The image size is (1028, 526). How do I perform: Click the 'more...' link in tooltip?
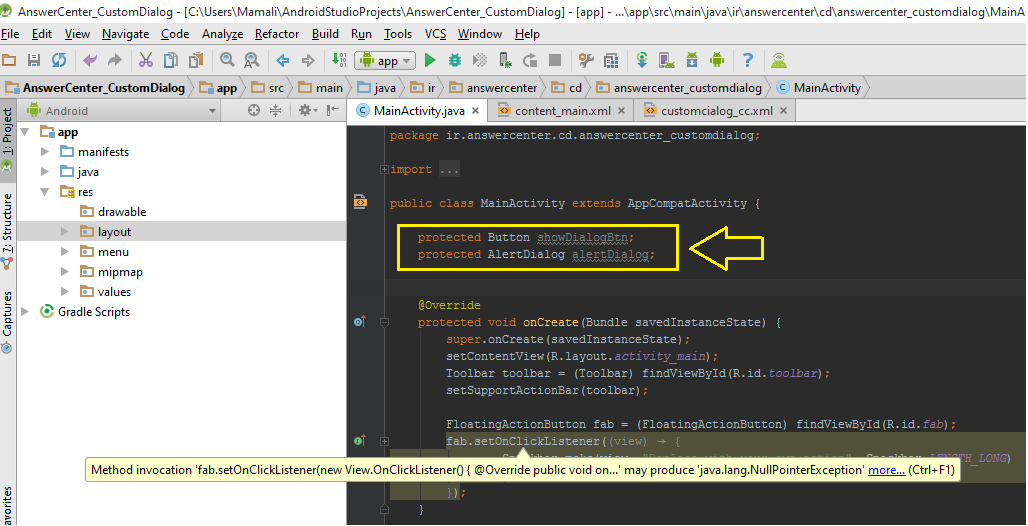[x=886, y=470]
